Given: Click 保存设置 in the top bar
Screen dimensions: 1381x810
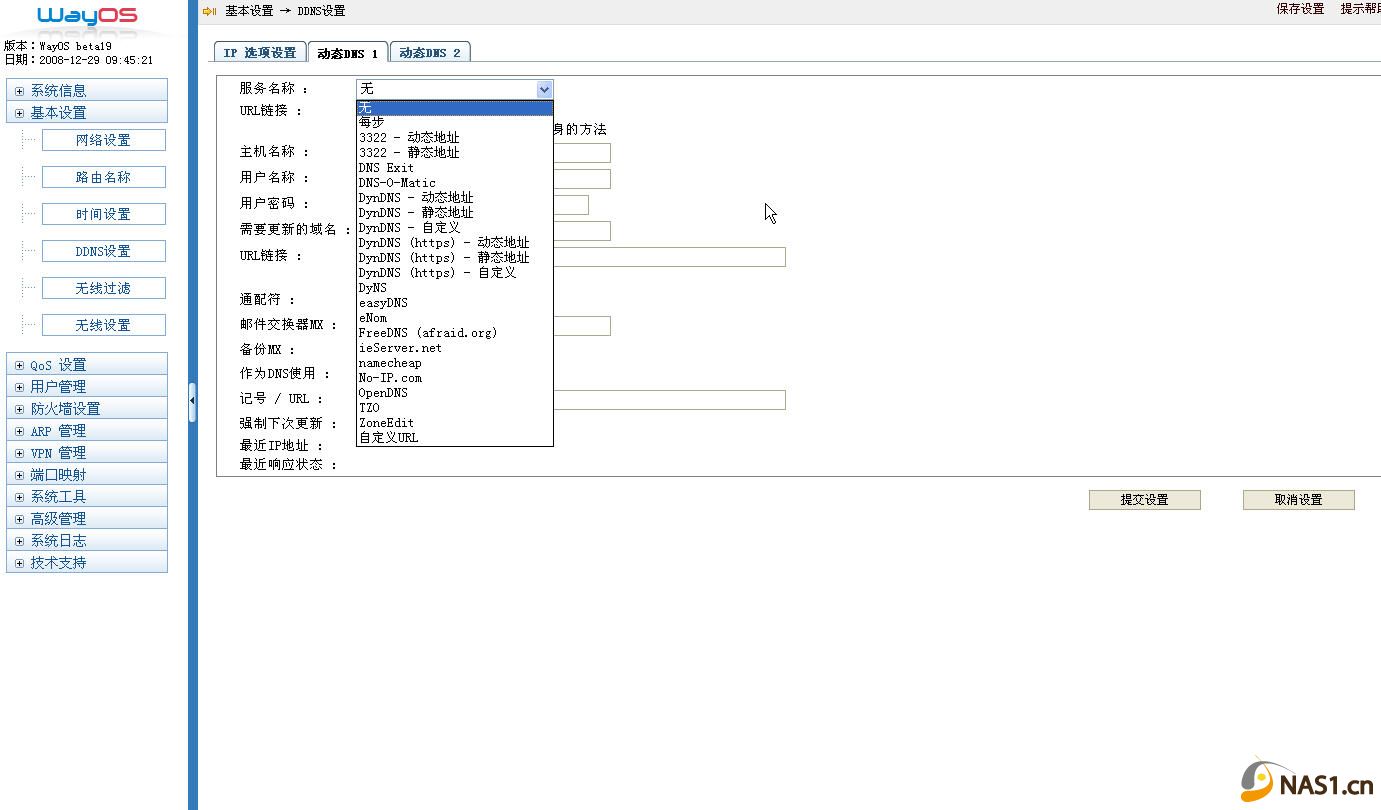Looking at the screenshot, I should point(1300,9).
